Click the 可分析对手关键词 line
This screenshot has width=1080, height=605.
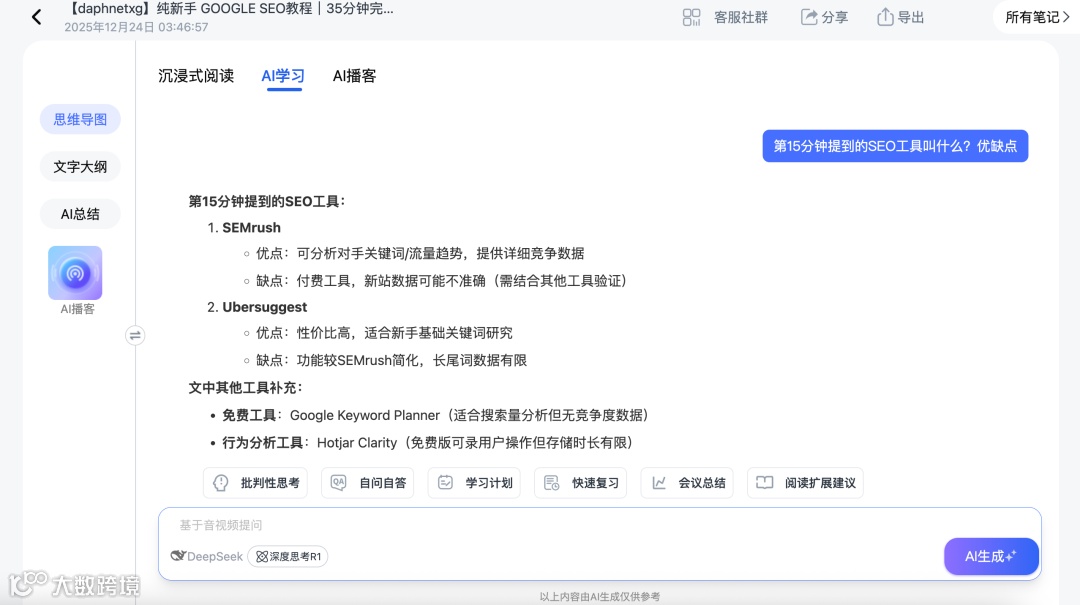point(420,254)
